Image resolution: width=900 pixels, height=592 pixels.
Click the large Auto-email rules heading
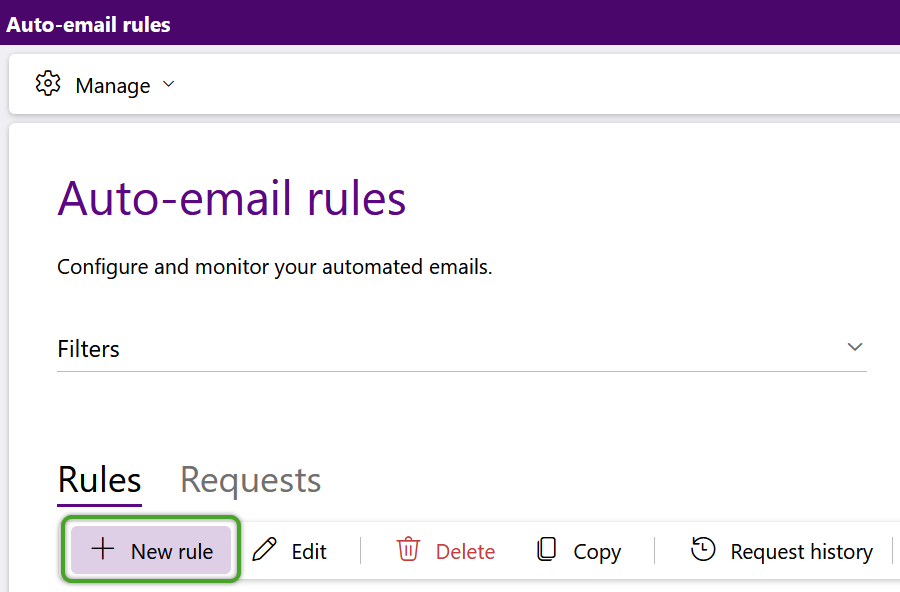click(x=232, y=198)
